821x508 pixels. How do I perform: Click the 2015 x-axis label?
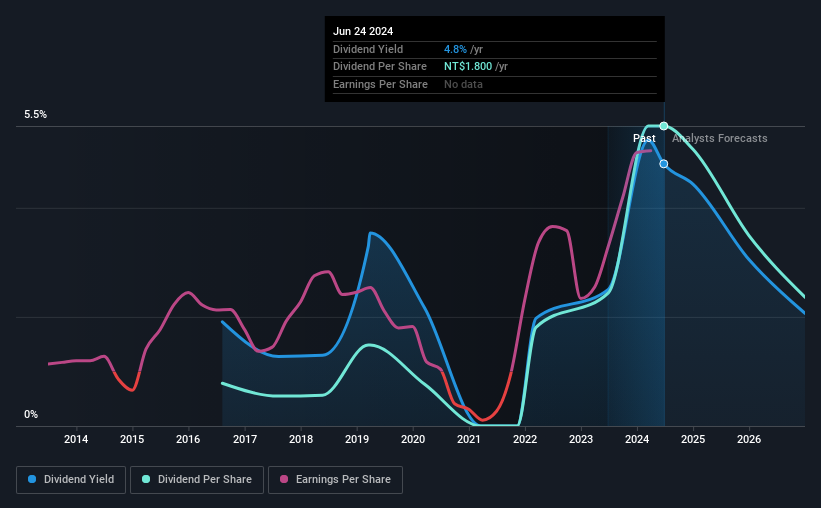click(132, 439)
